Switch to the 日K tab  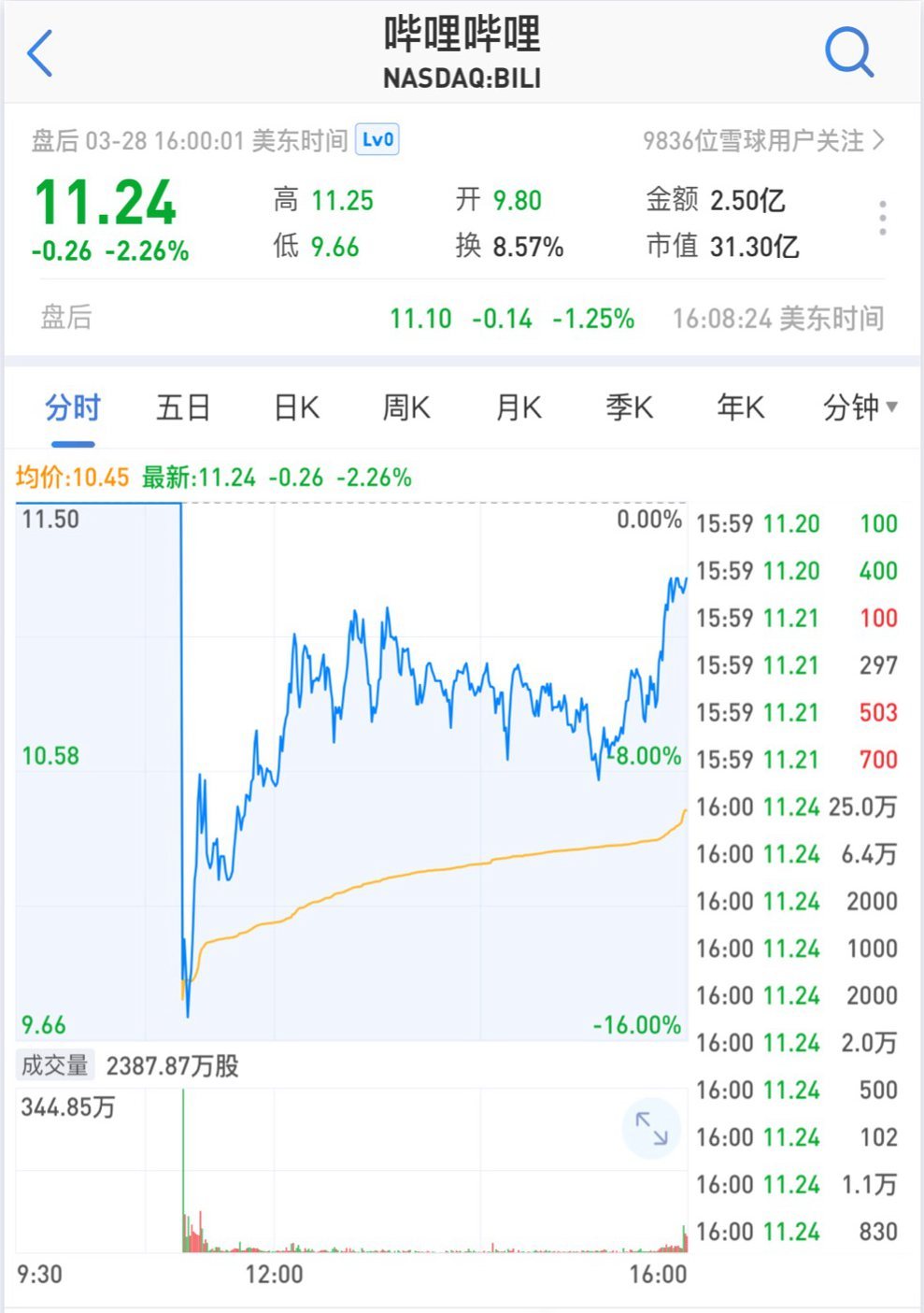coord(296,408)
